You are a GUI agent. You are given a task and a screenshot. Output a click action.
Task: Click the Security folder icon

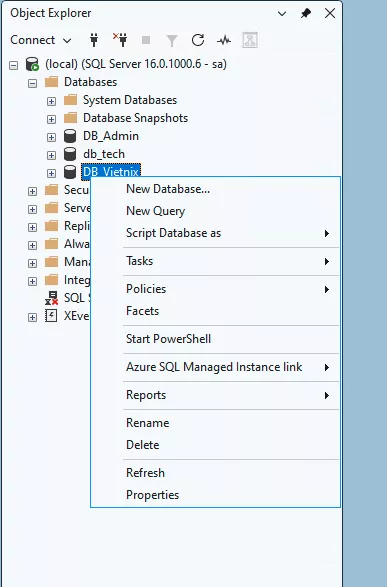coord(52,190)
